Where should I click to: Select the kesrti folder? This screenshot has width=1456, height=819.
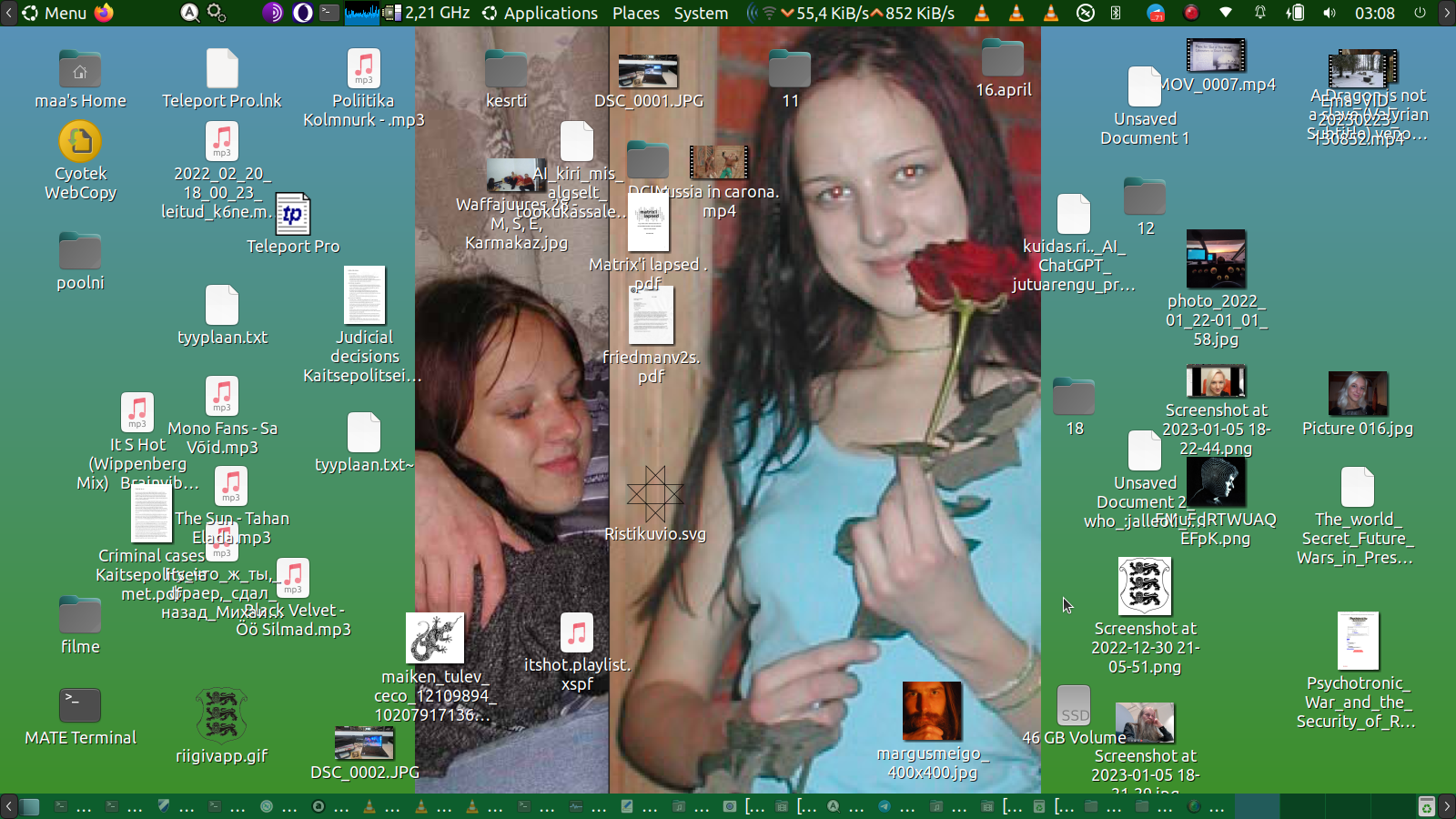point(506,80)
